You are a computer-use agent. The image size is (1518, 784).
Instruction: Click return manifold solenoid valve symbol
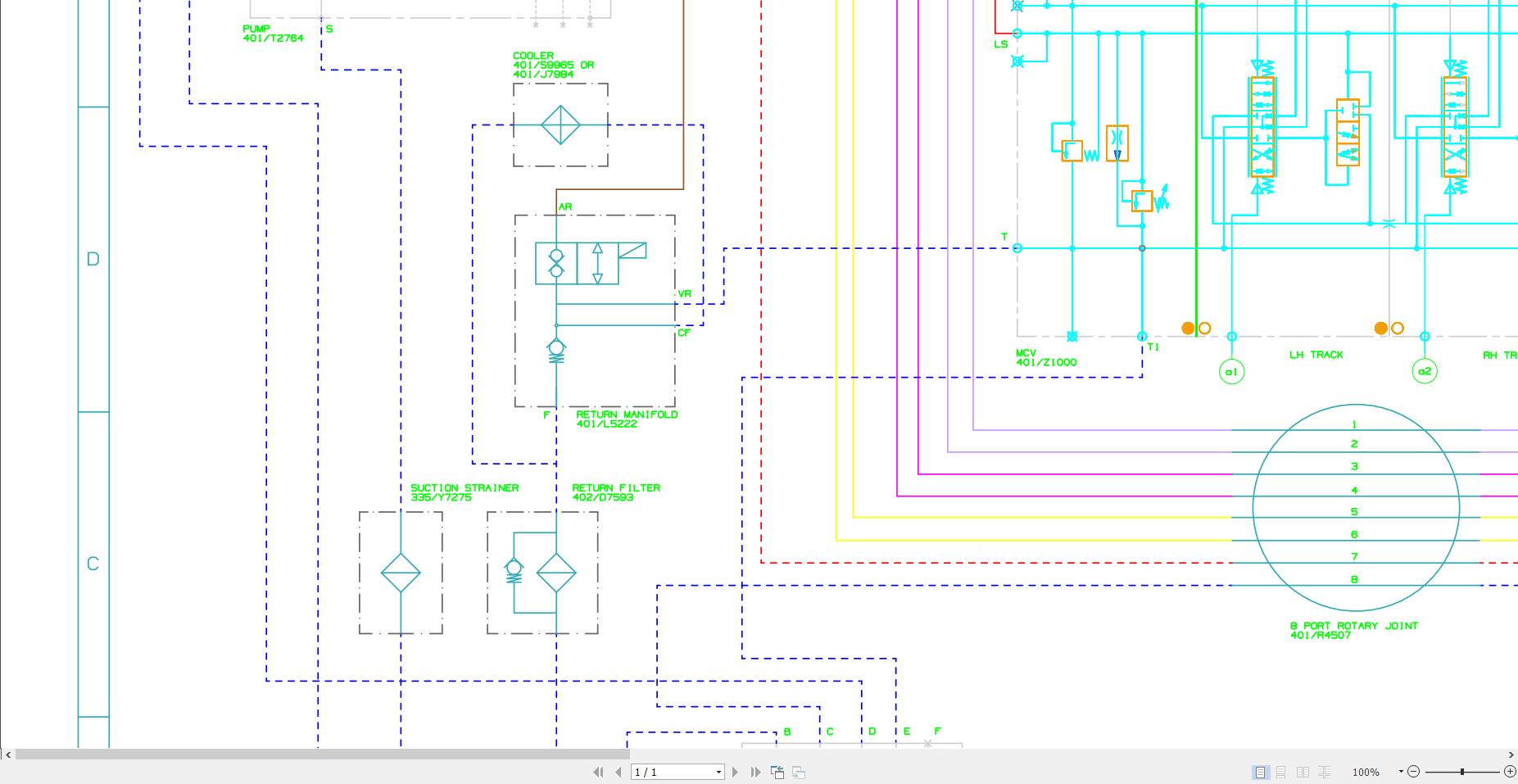coord(591,263)
